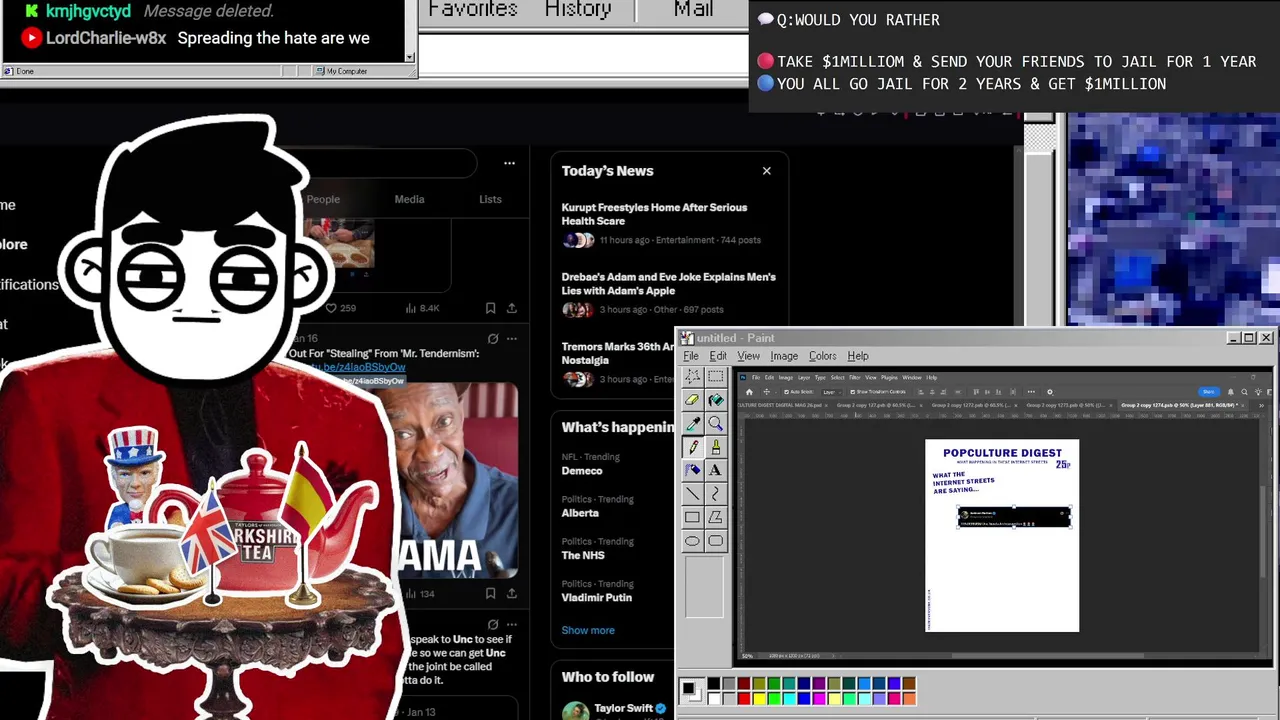Pick the Airbrush spray tool
Image resolution: width=1280 pixels, height=720 pixels.
[x=692, y=470]
